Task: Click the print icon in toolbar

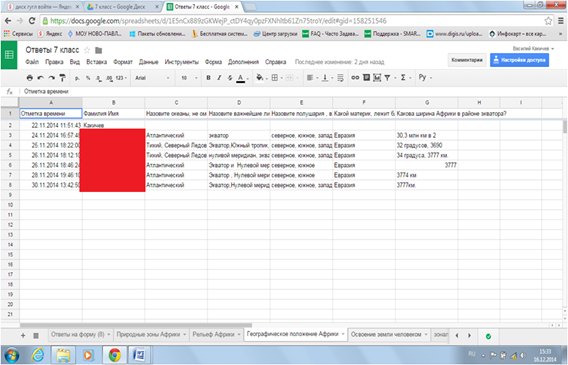Action: (x=30, y=77)
